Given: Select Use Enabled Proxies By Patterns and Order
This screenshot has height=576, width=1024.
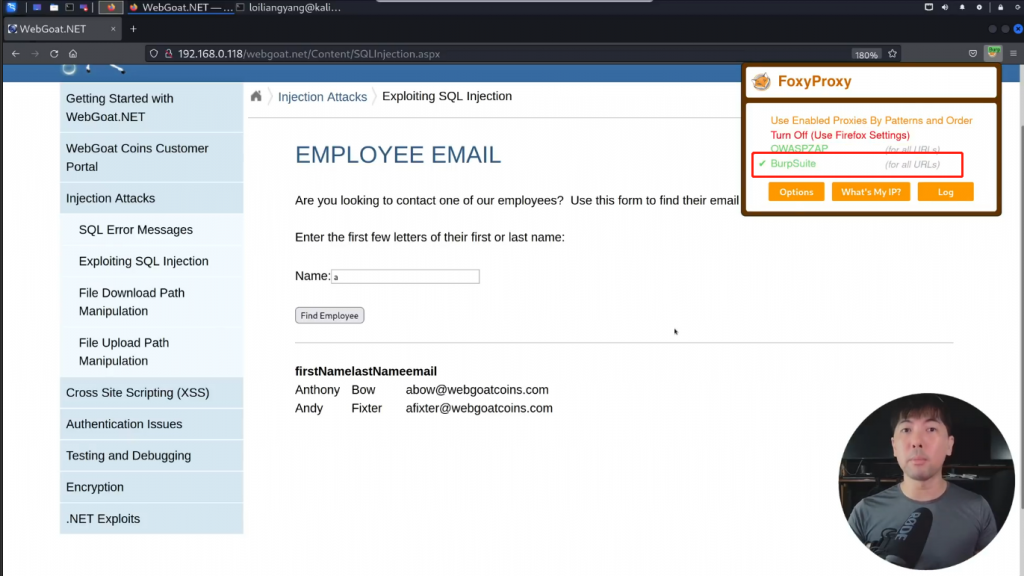Looking at the screenshot, I should pyautogui.click(x=871, y=120).
